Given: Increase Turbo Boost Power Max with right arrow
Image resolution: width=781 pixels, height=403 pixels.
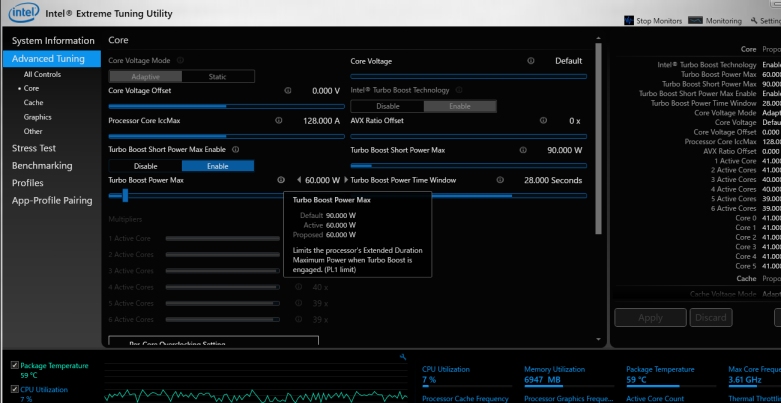Looking at the screenshot, I should (x=347, y=180).
